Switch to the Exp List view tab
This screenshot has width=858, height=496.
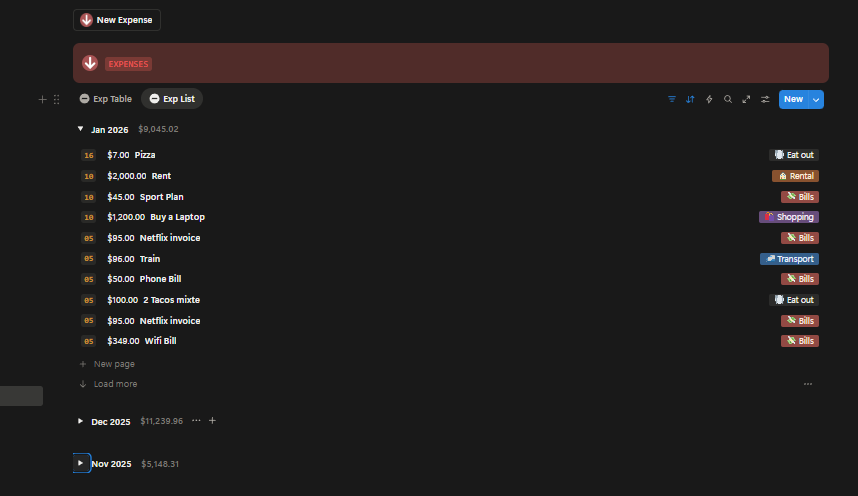(x=172, y=99)
